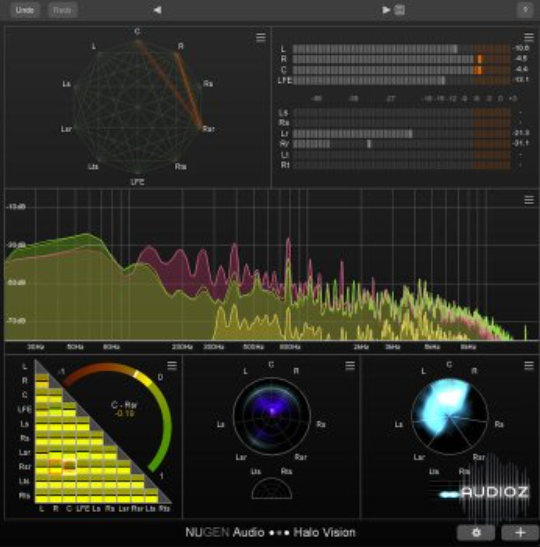Screen dimensions: 540x547
Task: Add a new view with plus button
Action: coord(520,533)
